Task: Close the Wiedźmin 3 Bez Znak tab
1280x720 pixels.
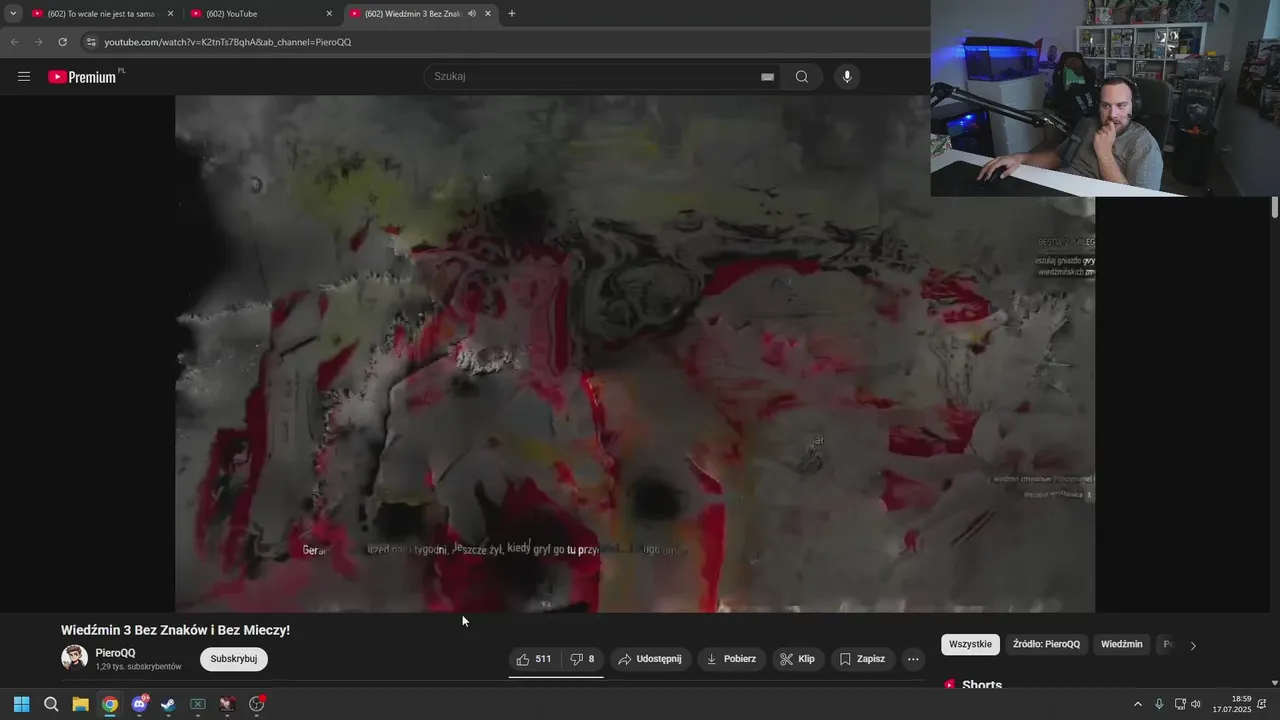Action: tap(488, 14)
